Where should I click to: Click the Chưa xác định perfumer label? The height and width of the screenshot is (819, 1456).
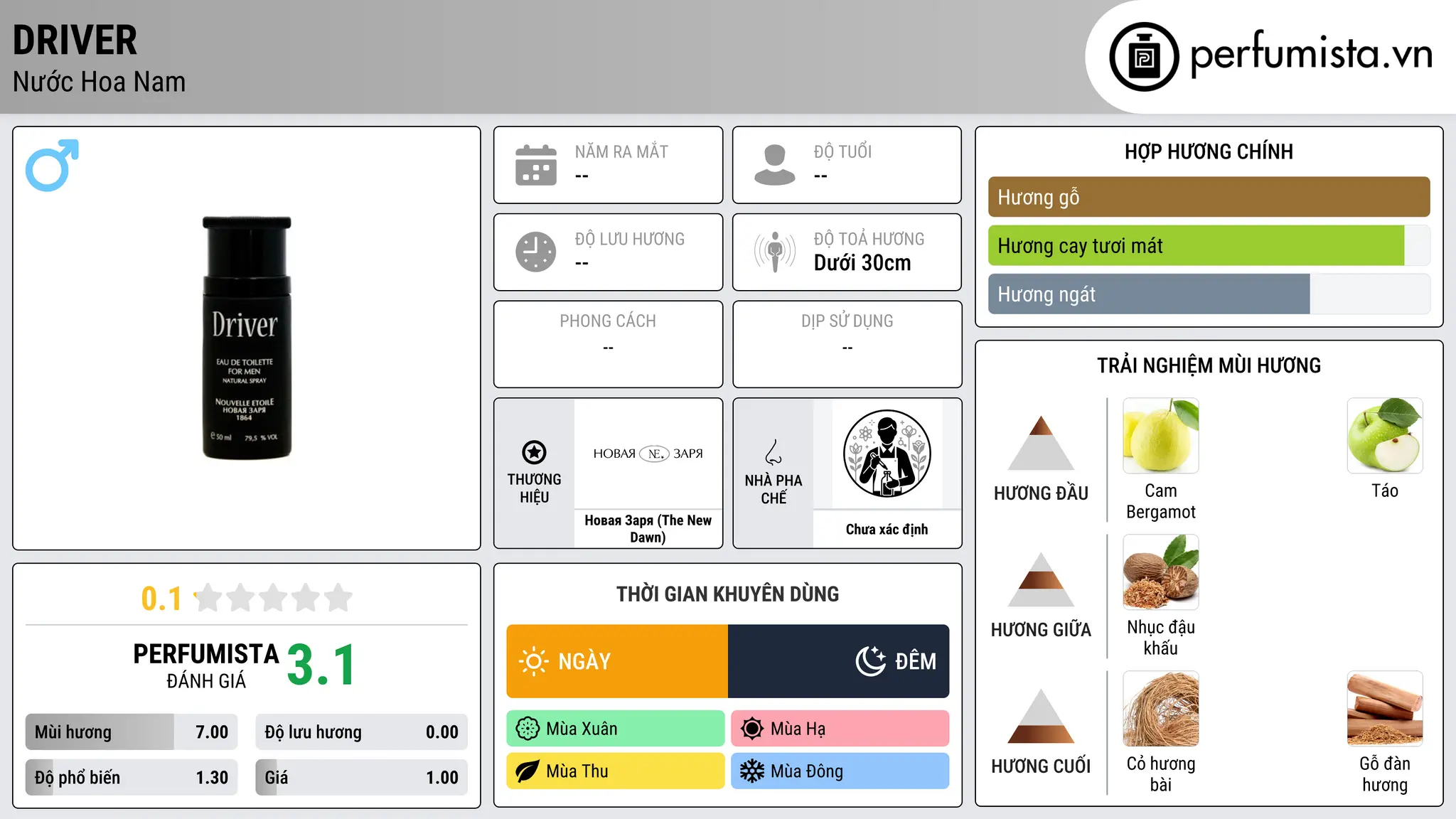click(887, 529)
